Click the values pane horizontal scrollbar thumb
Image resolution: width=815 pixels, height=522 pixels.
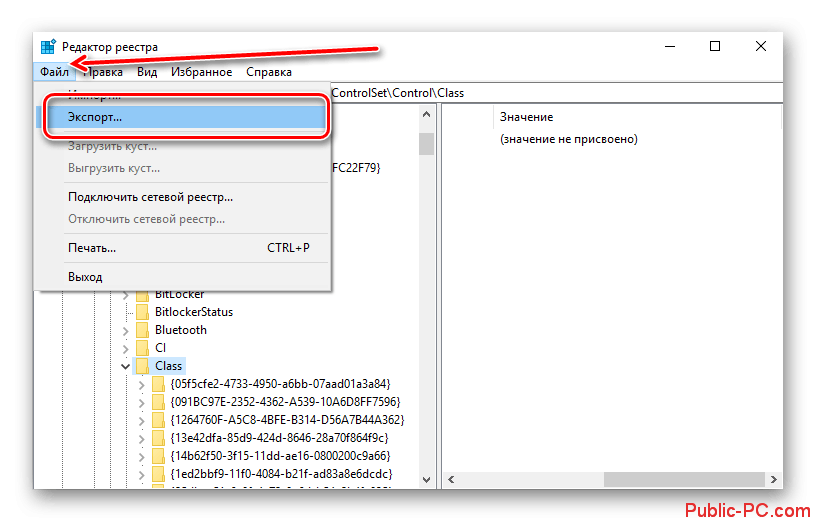(685, 479)
